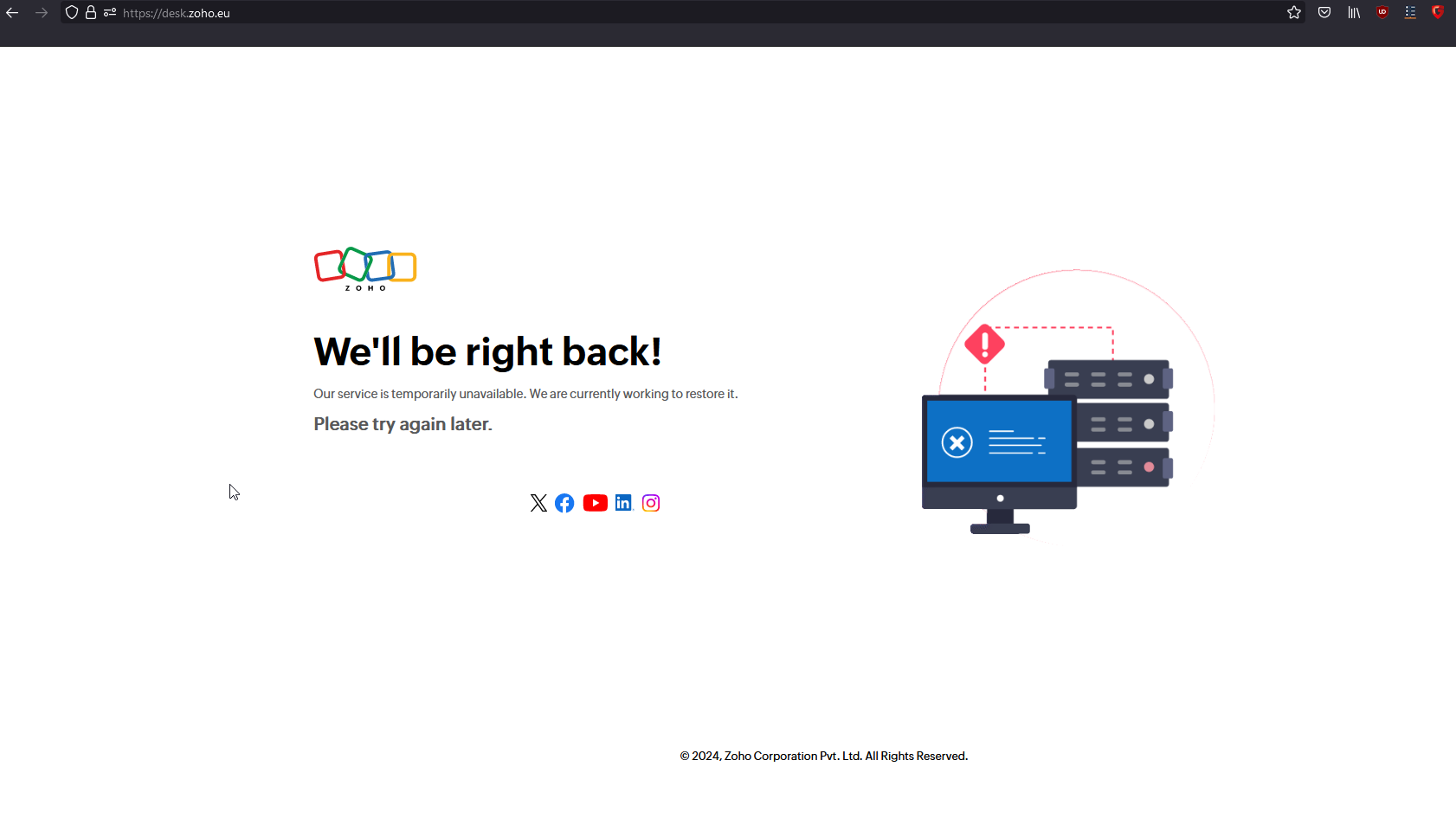Go back to the previous page
This screenshot has width=1456, height=831.
pos(12,13)
